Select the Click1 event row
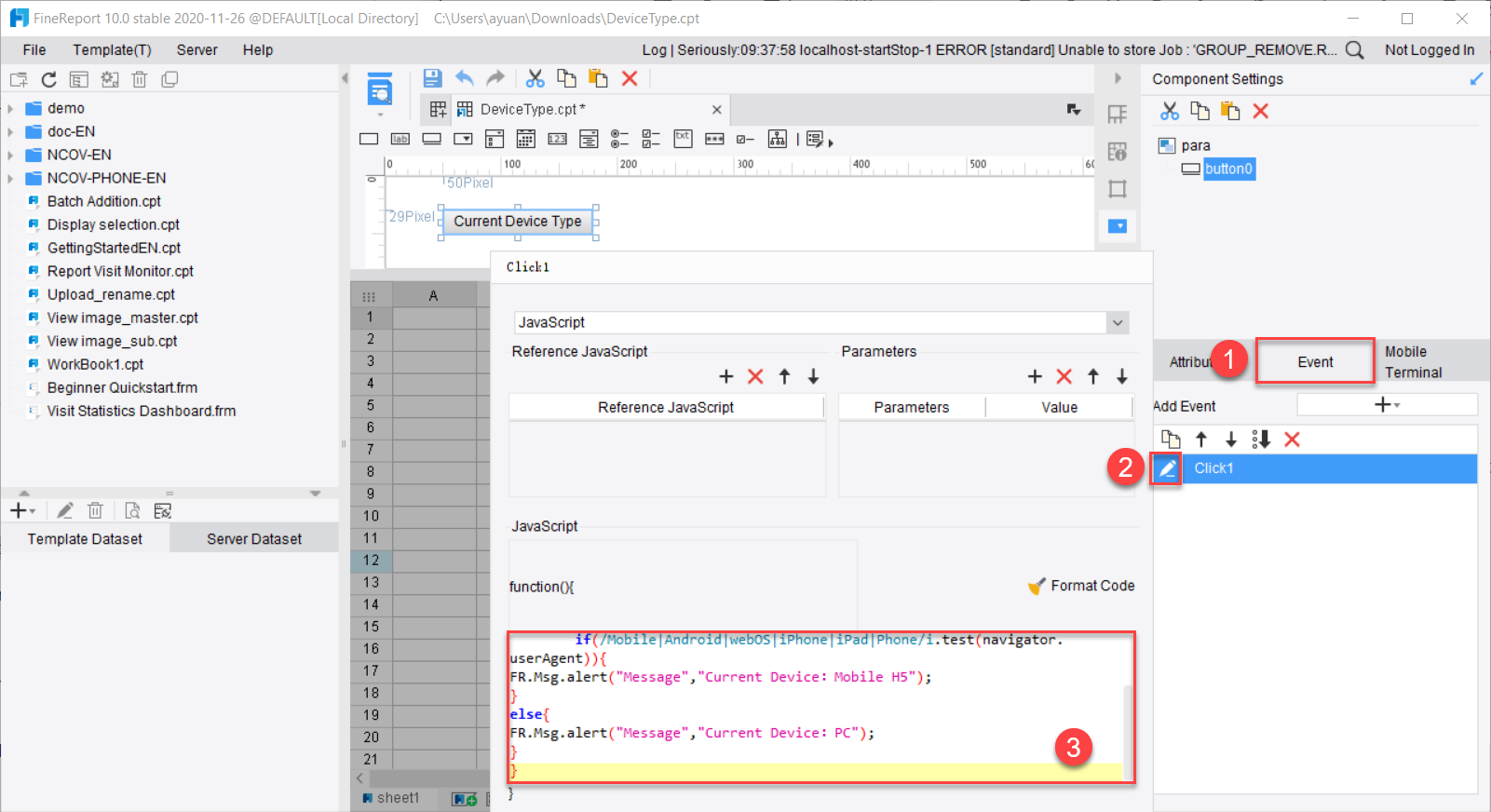 (1315, 468)
